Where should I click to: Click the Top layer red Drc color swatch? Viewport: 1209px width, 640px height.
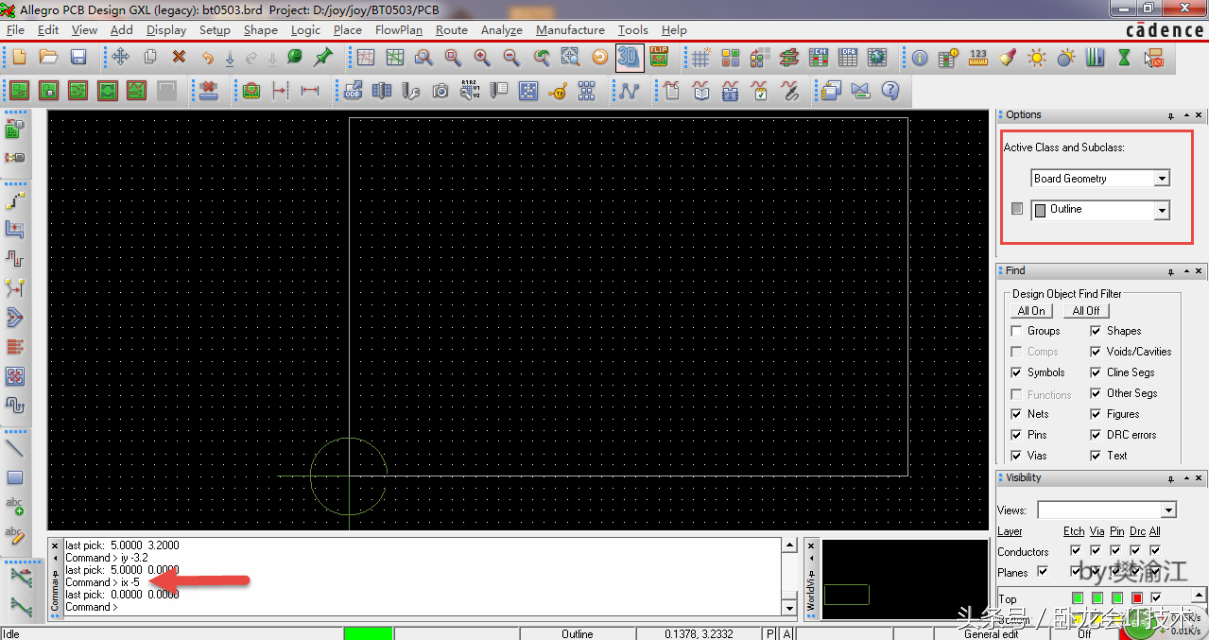pyautogui.click(x=1137, y=598)
